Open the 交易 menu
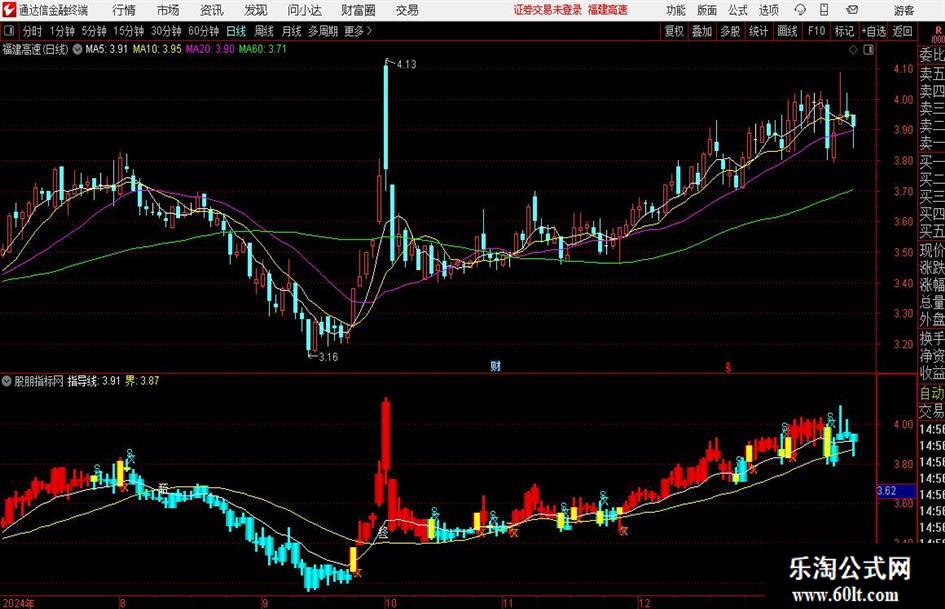 [407, 10]
